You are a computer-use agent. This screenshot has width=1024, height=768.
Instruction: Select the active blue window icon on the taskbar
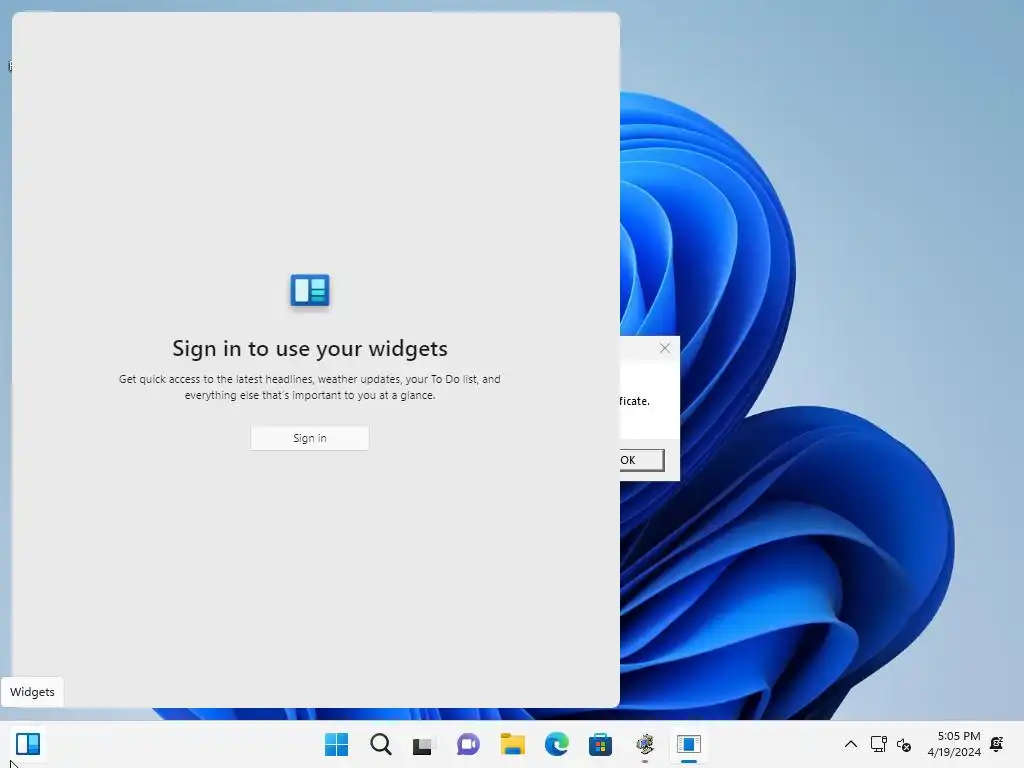(x=688, y=744)
